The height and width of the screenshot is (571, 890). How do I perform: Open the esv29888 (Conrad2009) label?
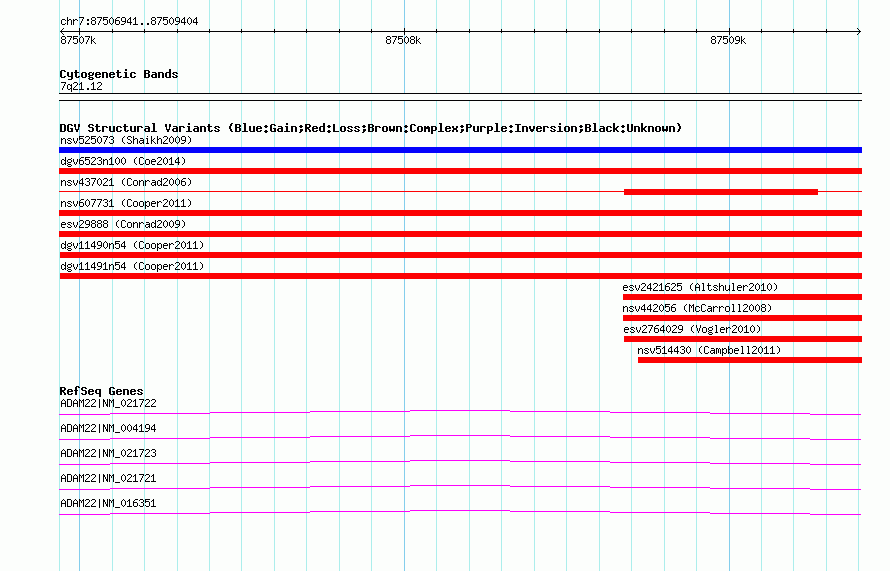[123, 224]
